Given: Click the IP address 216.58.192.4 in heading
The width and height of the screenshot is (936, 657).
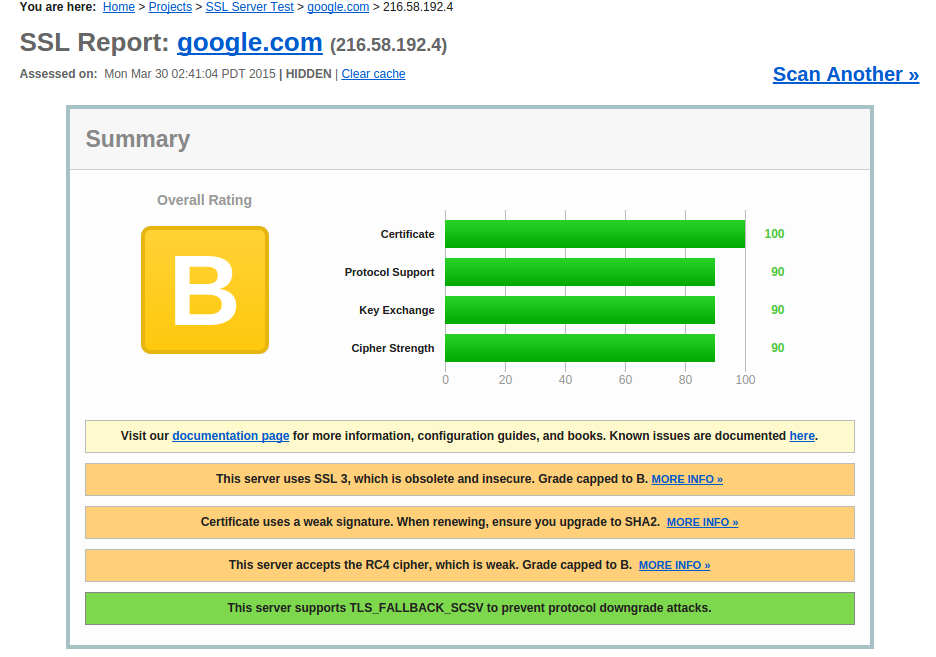Looking at the screenshot, I should tap(389, 45).
